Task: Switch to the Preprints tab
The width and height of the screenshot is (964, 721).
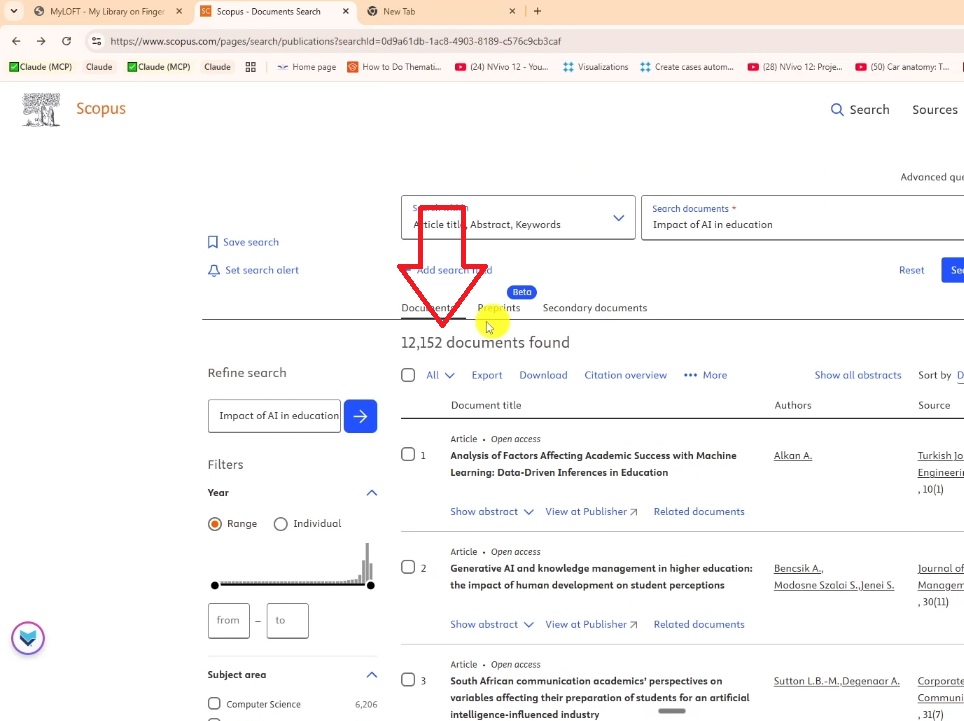Action: coord(499,308)
